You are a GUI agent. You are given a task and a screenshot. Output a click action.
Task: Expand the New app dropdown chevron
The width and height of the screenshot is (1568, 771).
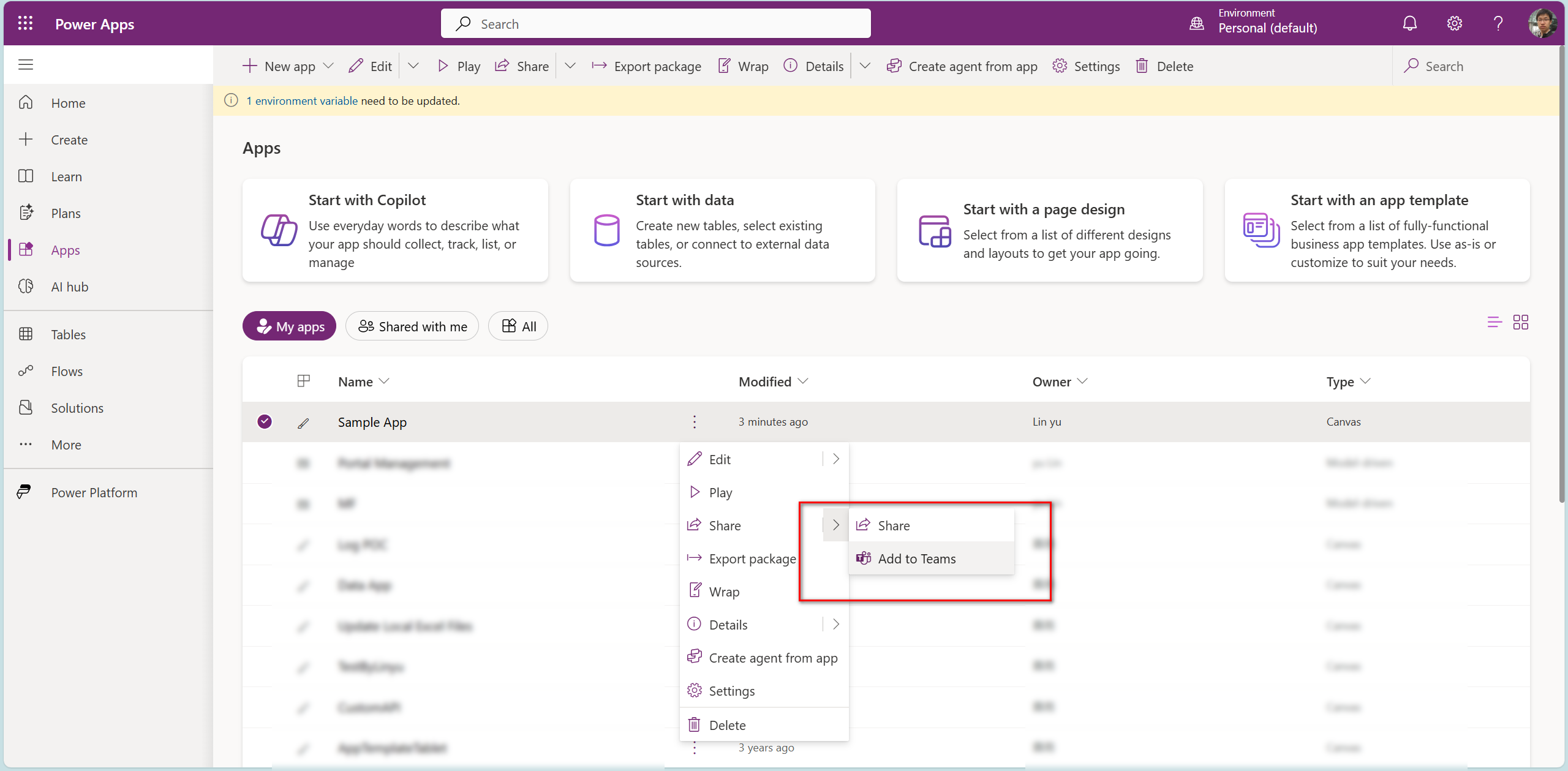(328, 66)
